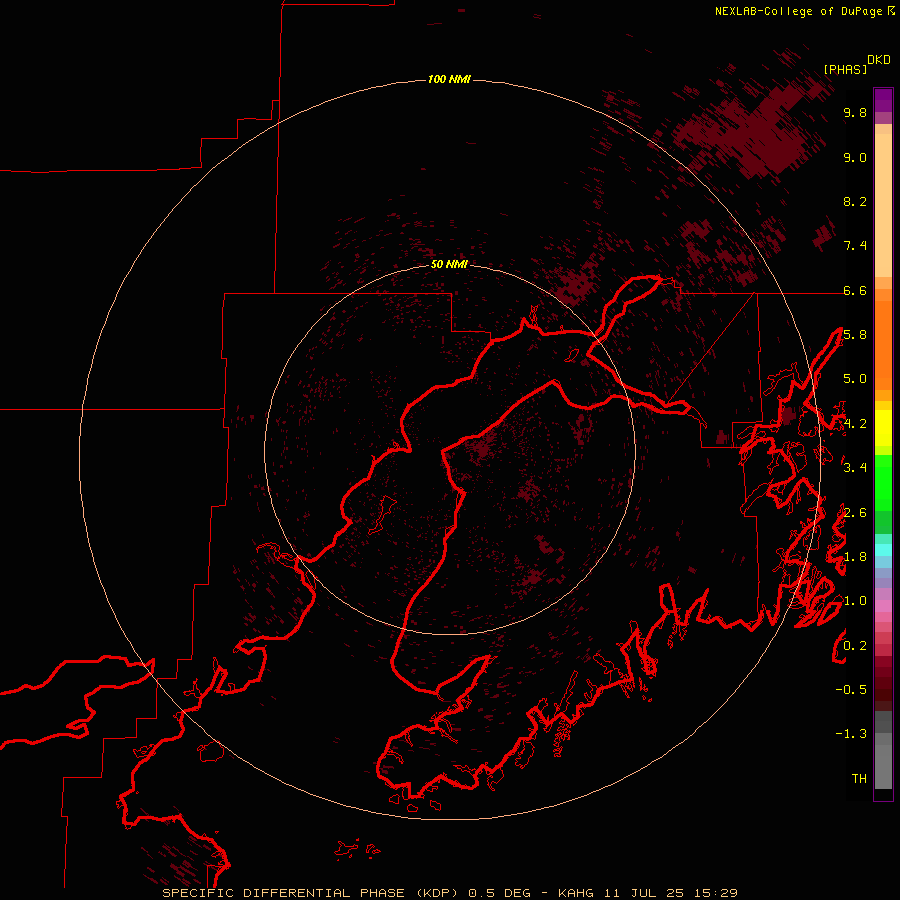Click the 9.8 value on color scale
900x900 pixels.
855,112
